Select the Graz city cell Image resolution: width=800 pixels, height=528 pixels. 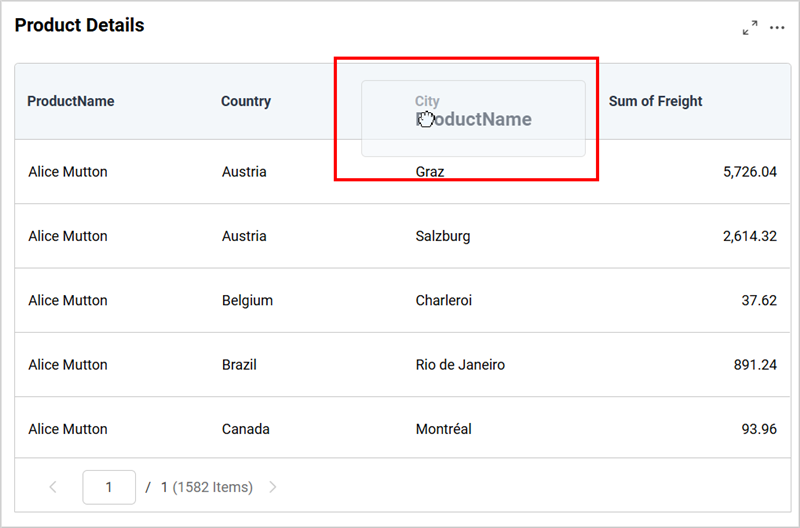coord(430,172)
